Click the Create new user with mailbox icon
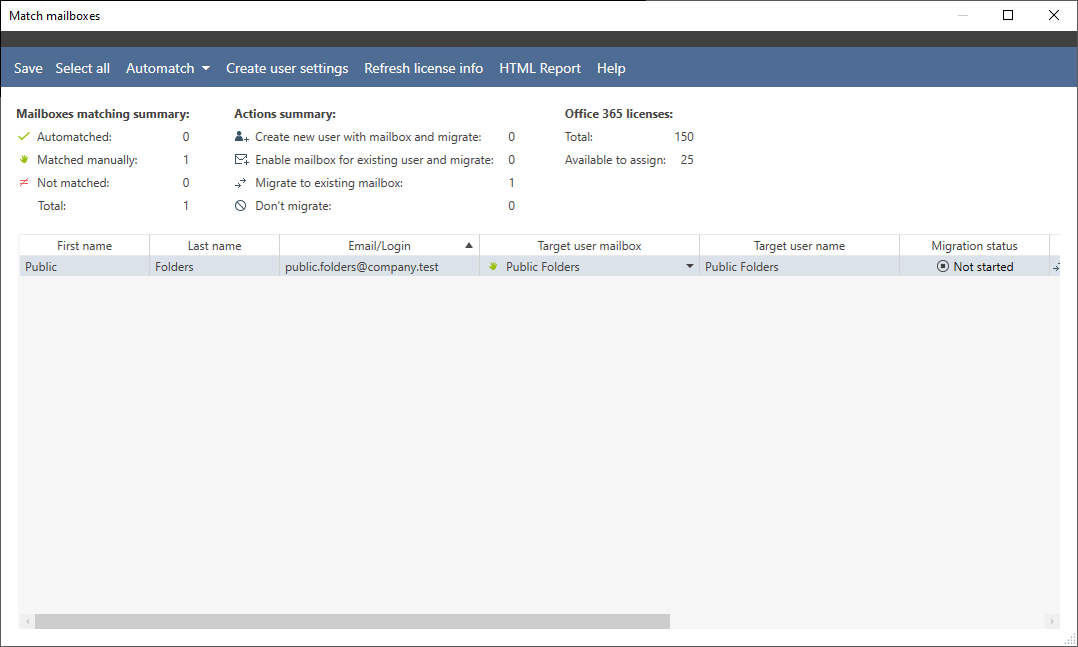 click(x=240, y=136)
